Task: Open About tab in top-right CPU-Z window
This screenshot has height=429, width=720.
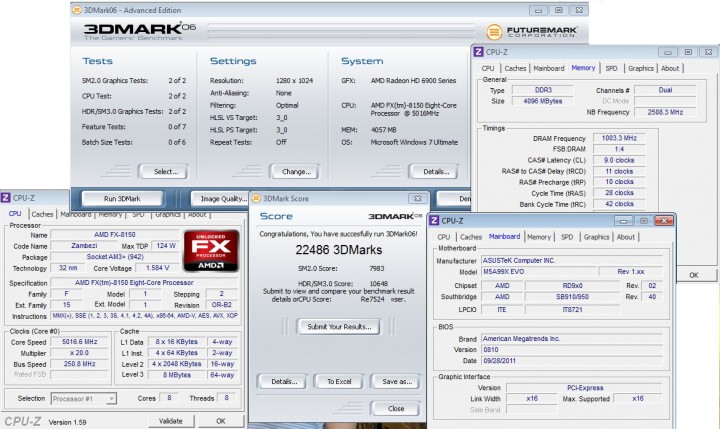Action: coord(669,68)
